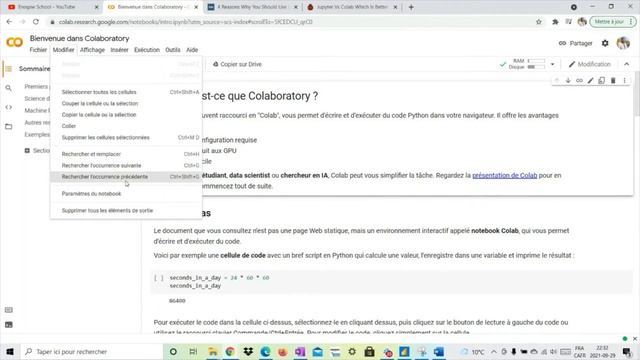
Task: Open the Files folder icon in sidebar
Action: coord(9,127)
